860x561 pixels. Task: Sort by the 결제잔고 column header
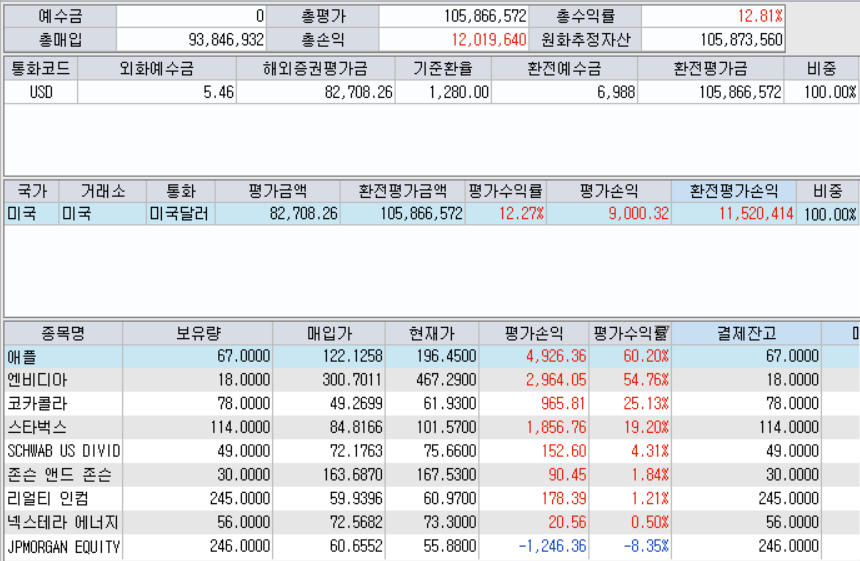tap(746, 333)
